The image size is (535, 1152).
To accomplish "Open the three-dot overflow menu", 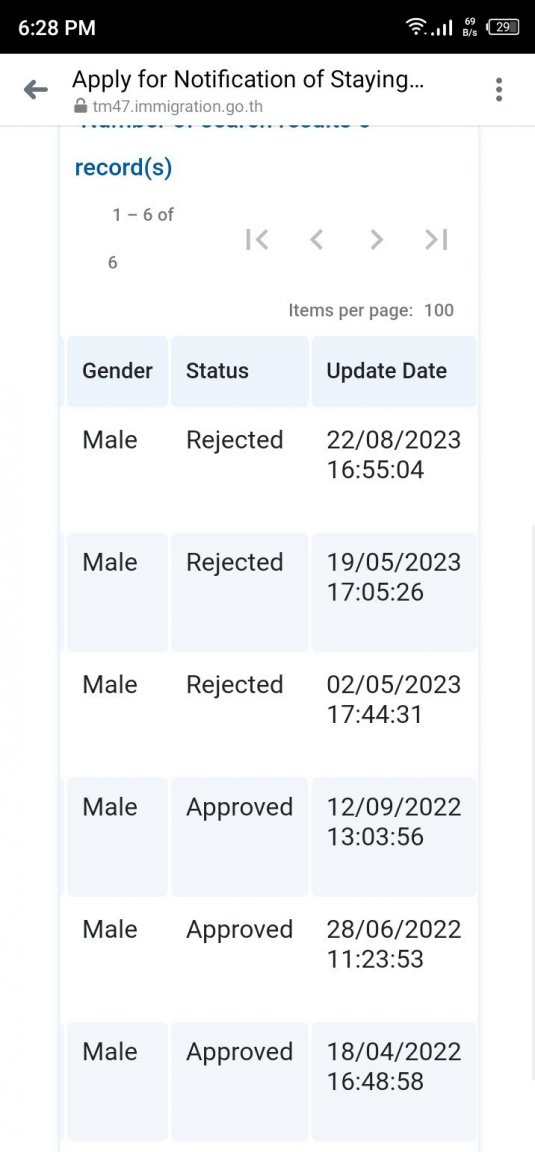I will pyautogui.click(x=499, y=90).
